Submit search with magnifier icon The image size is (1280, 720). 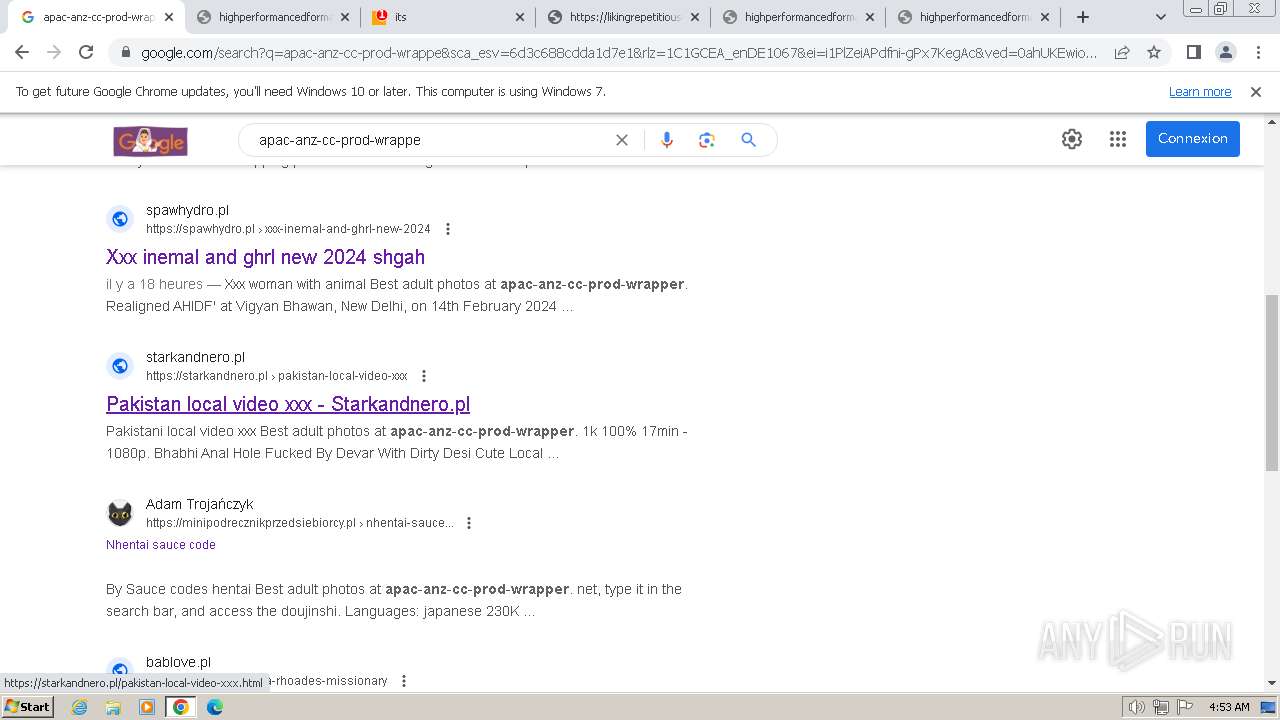pos(748,140)
